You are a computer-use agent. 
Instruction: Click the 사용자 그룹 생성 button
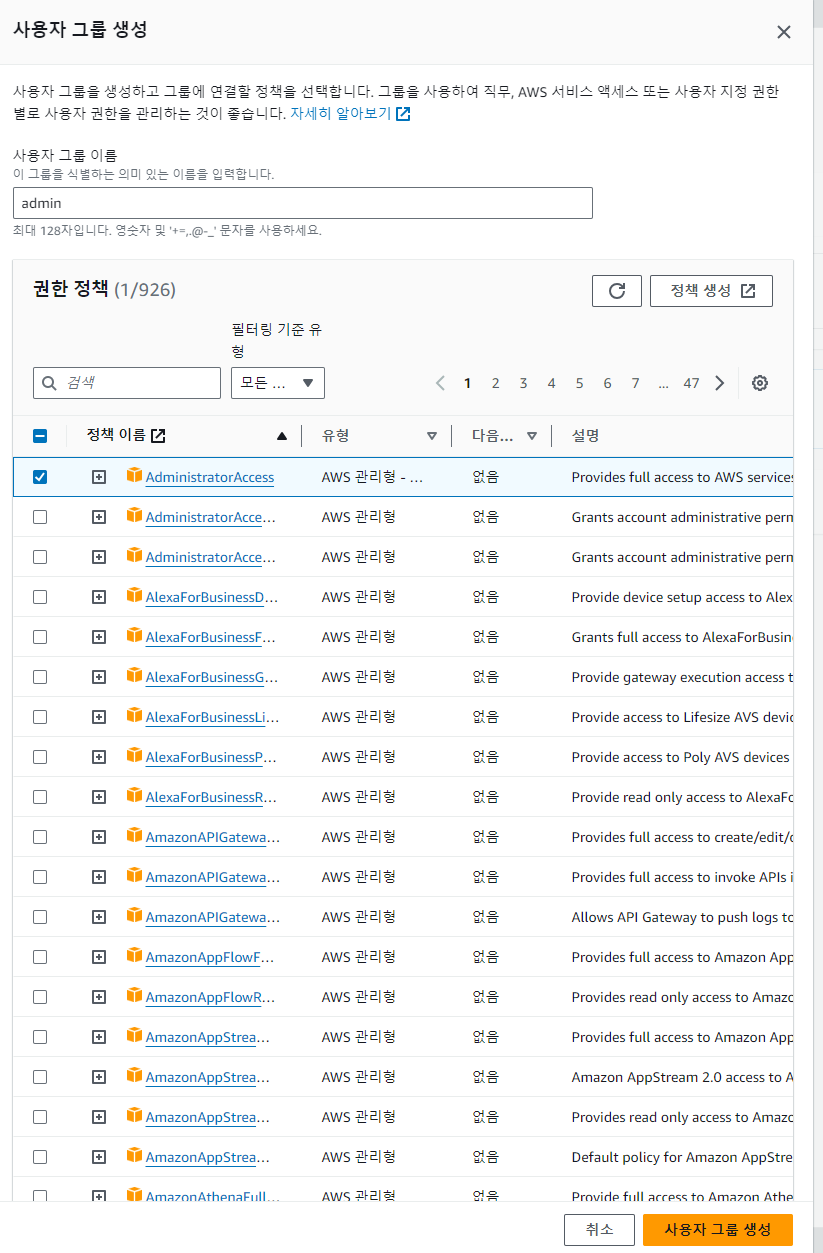pos(718,1229)
